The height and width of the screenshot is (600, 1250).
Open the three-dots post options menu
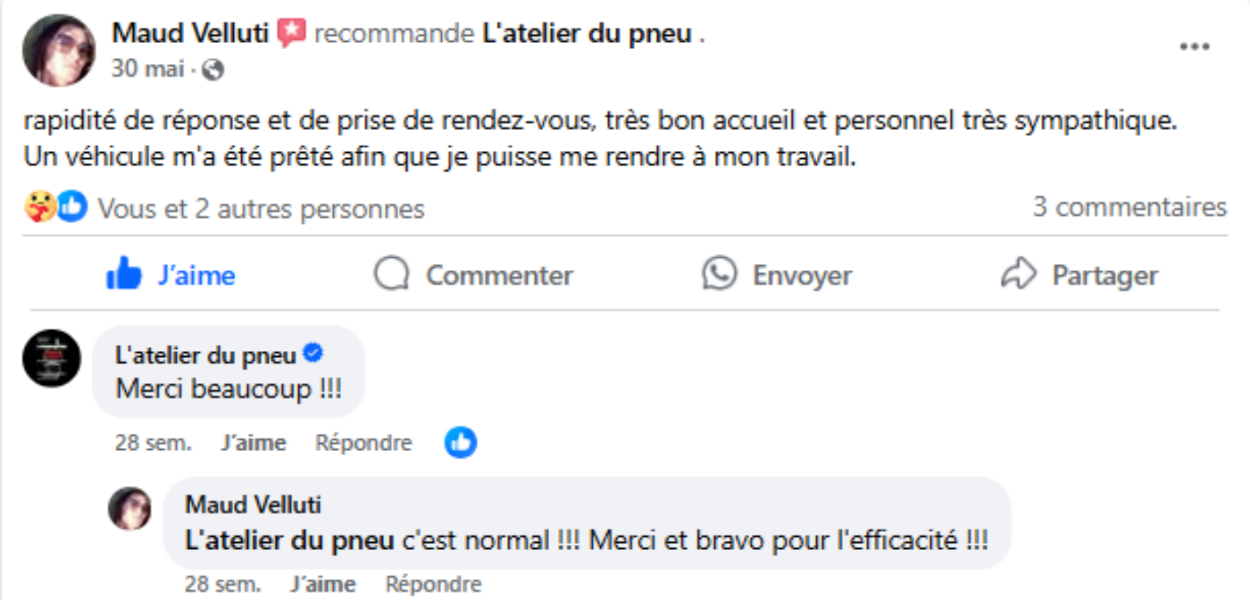(1194, 48)
